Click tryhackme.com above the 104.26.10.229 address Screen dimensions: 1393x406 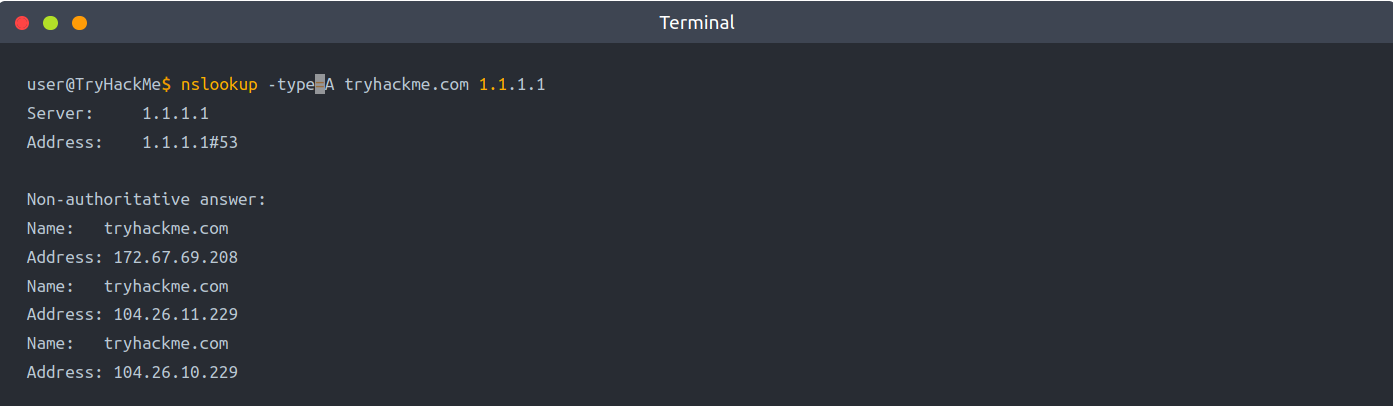[x=166, y=344]
